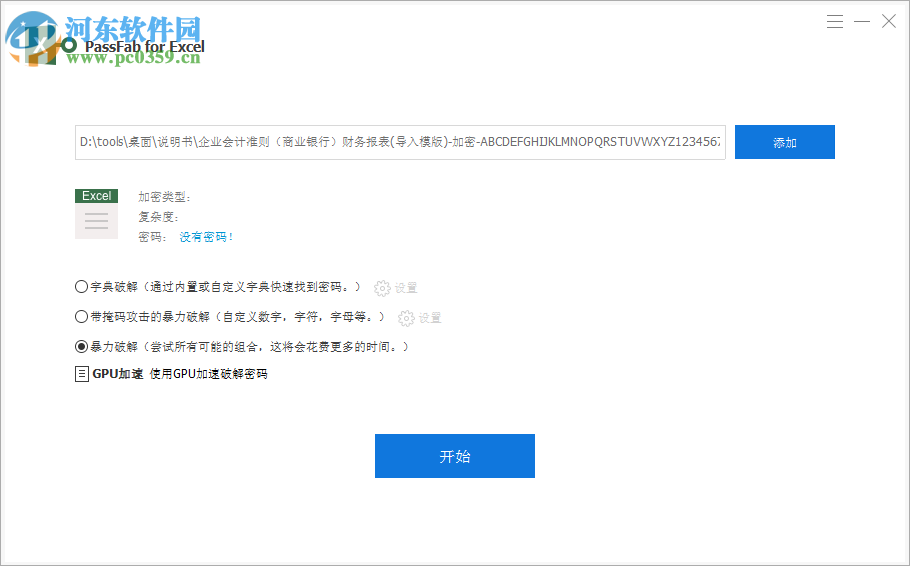Click the 使用GPU加速破解密码 description text

pos(208,374)
